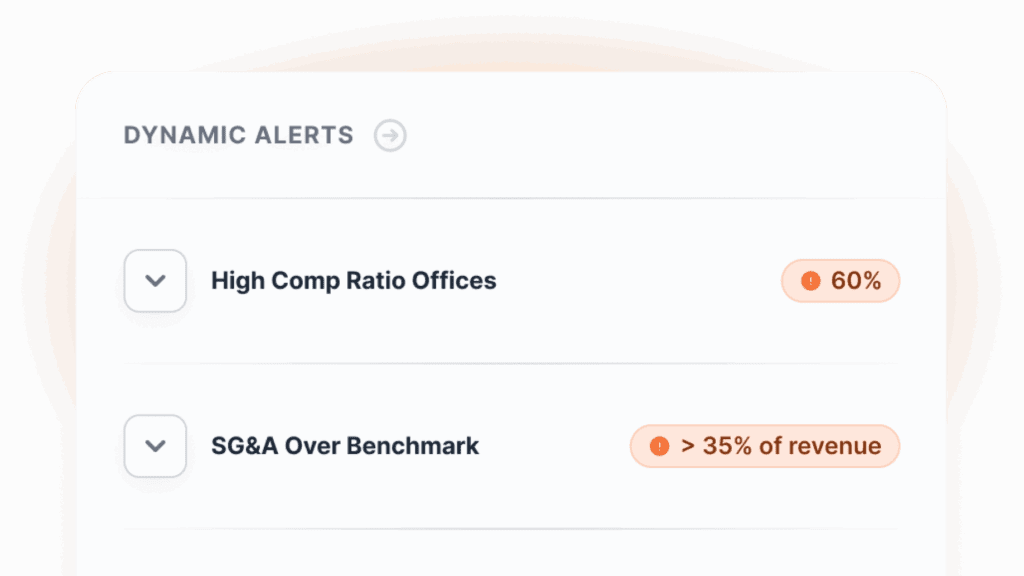Select the High Comp Ratio Offices title
1024x576 pixels.
(353, 281)
